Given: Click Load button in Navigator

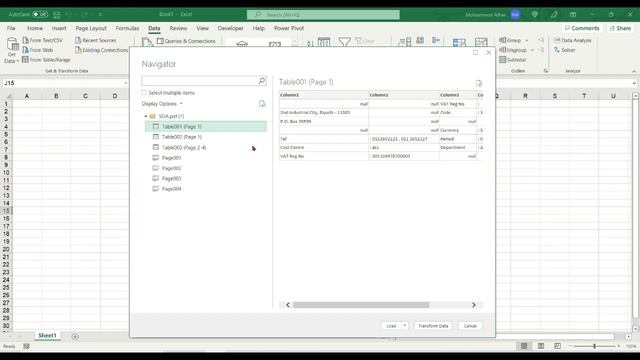Looking at the screenshot, I should pyautogui.click(x=391, y=326).
